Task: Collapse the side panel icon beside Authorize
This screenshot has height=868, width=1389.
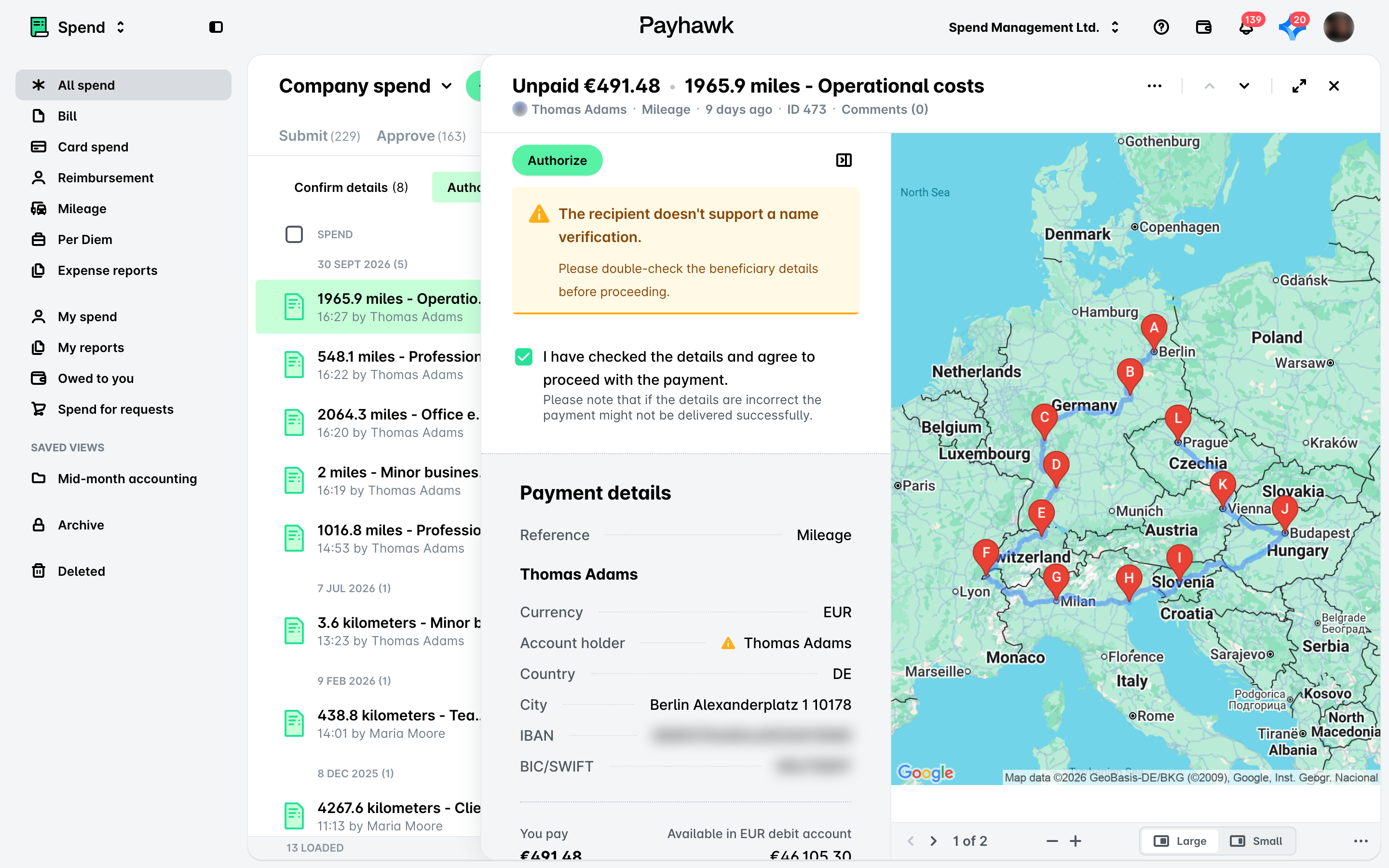Action: tap(844, 160)
